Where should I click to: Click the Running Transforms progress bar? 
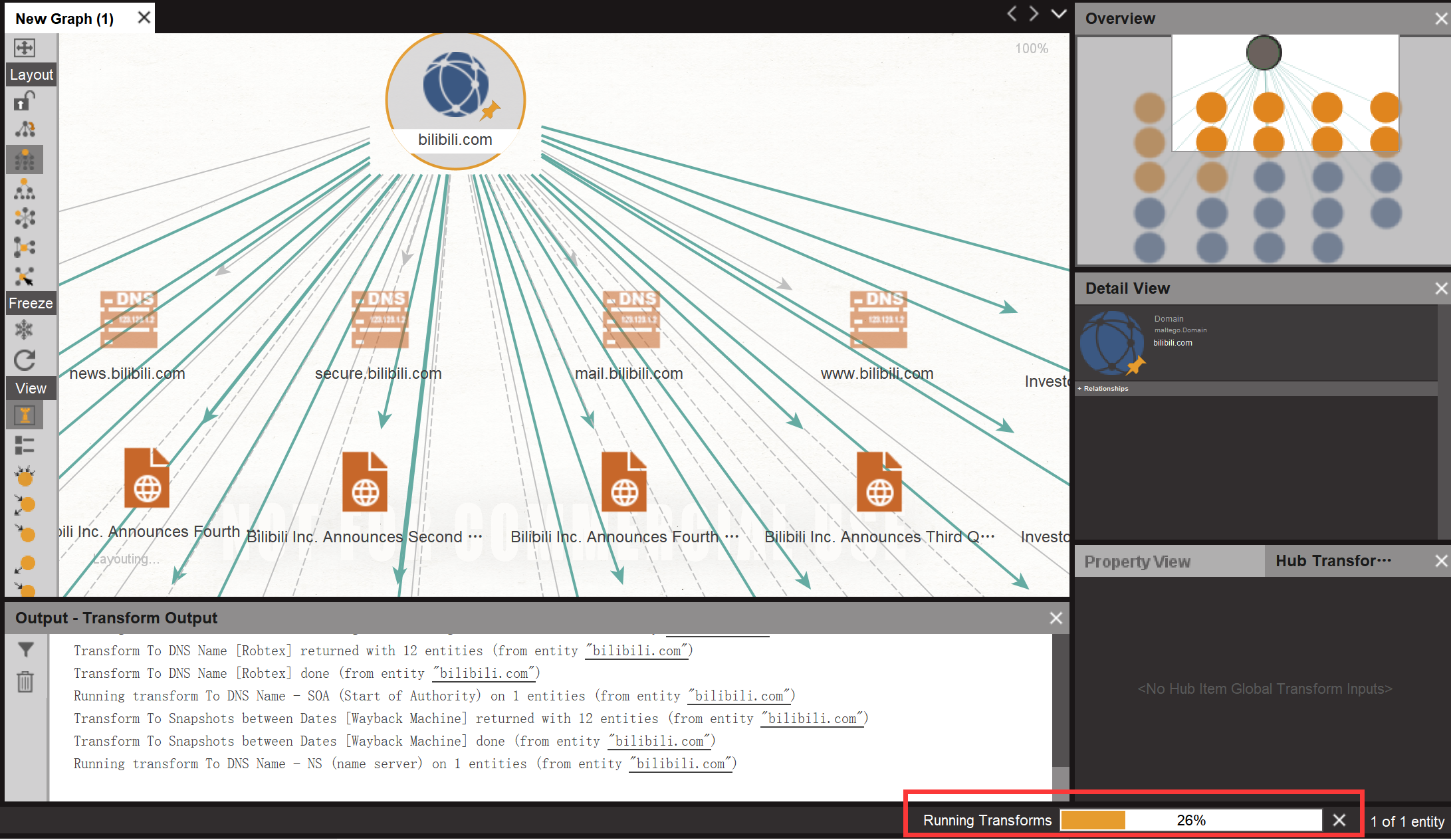(x=1190, y=821)
